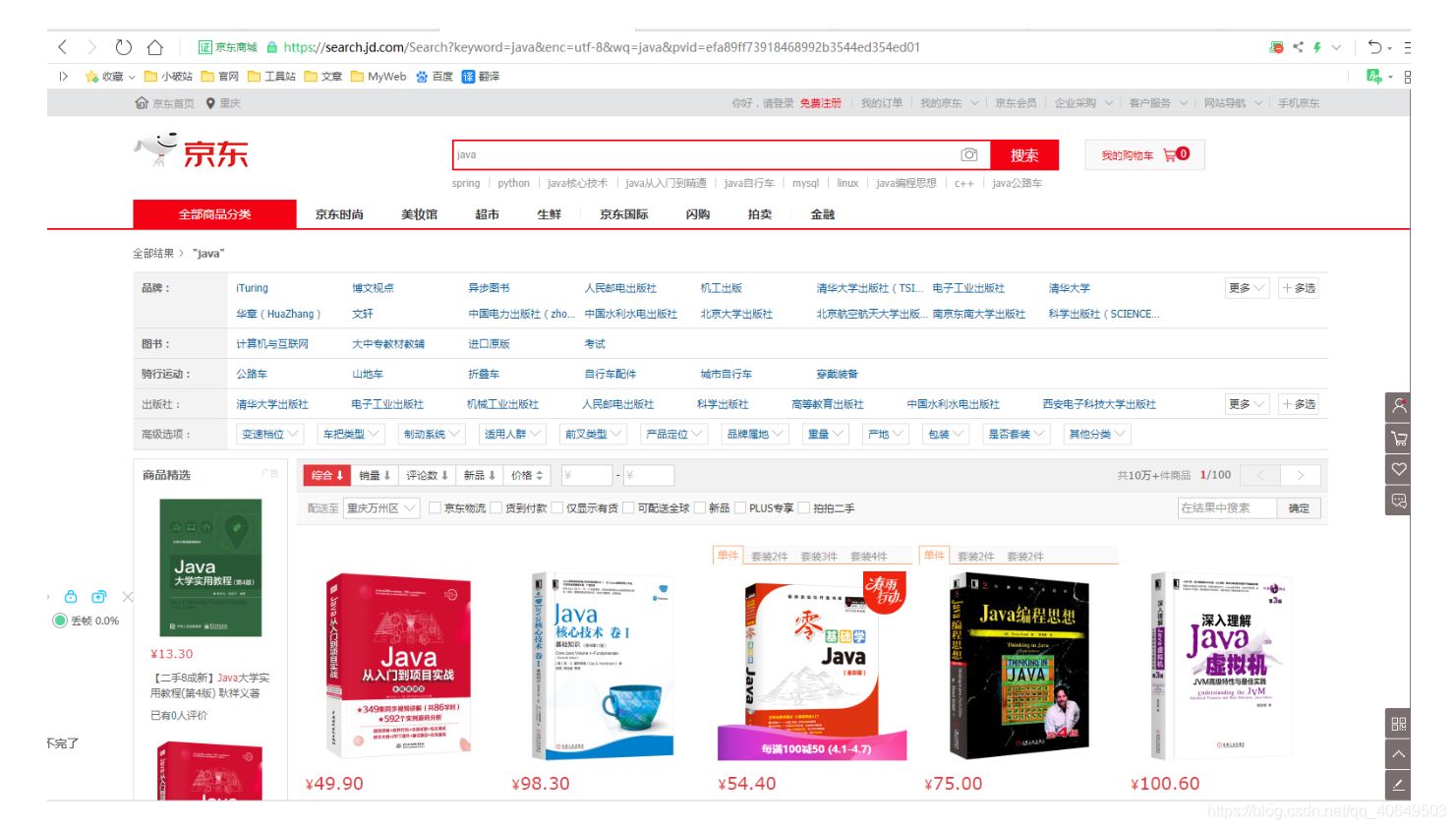Click the JD 京东 logo

(x=192, y=151)
